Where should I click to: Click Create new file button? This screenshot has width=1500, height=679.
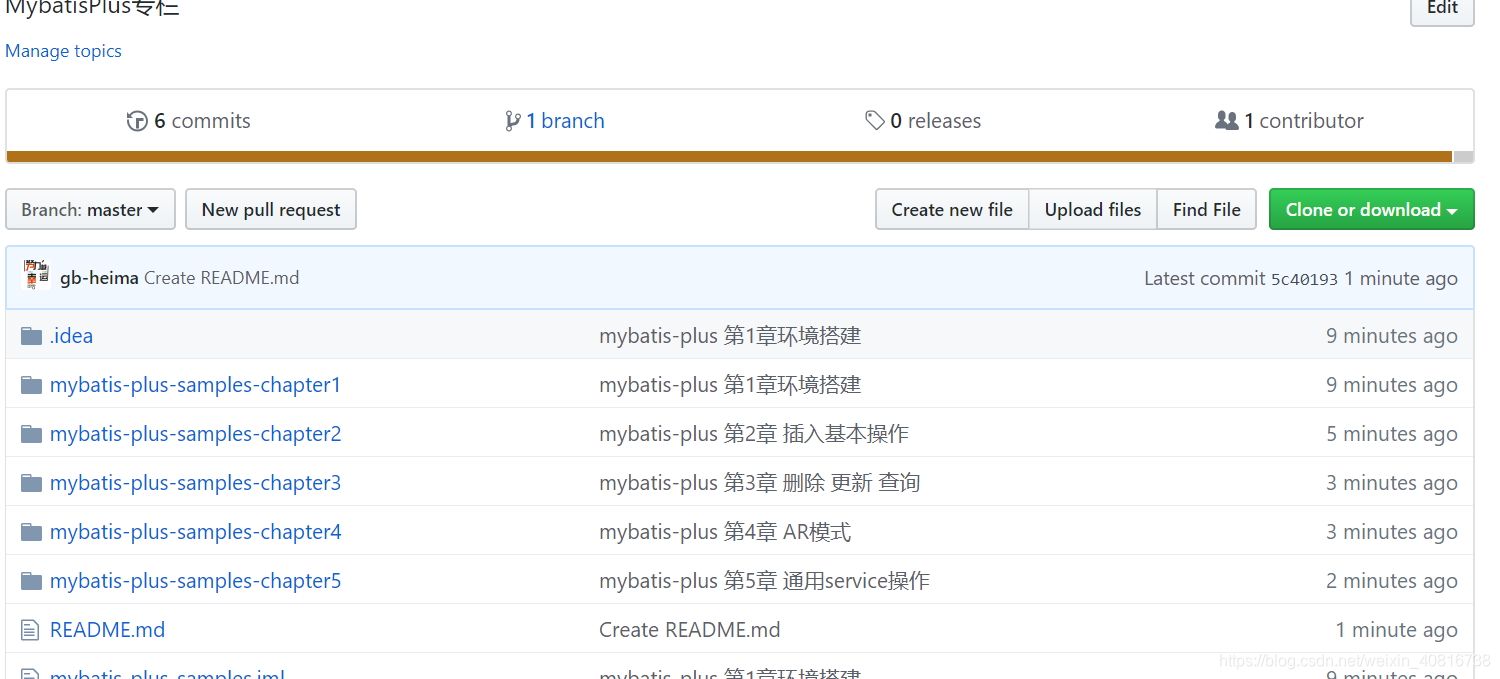(x=952, y=209)
